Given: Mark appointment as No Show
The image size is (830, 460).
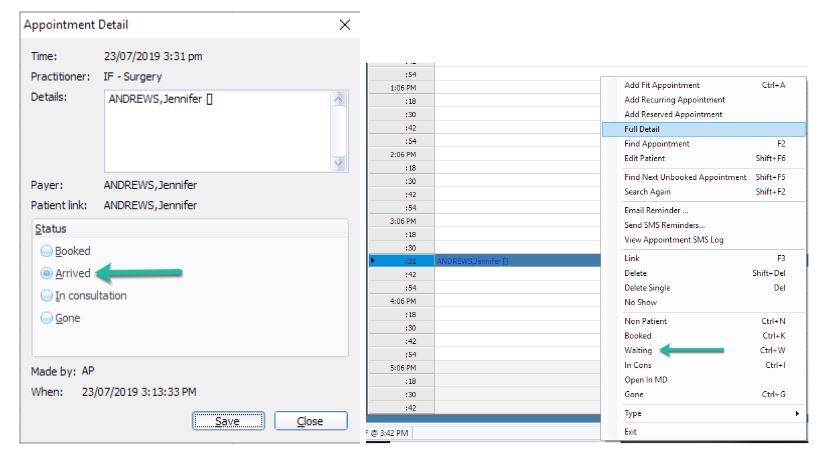Looking at the screenshot, I should click(641, 301).
